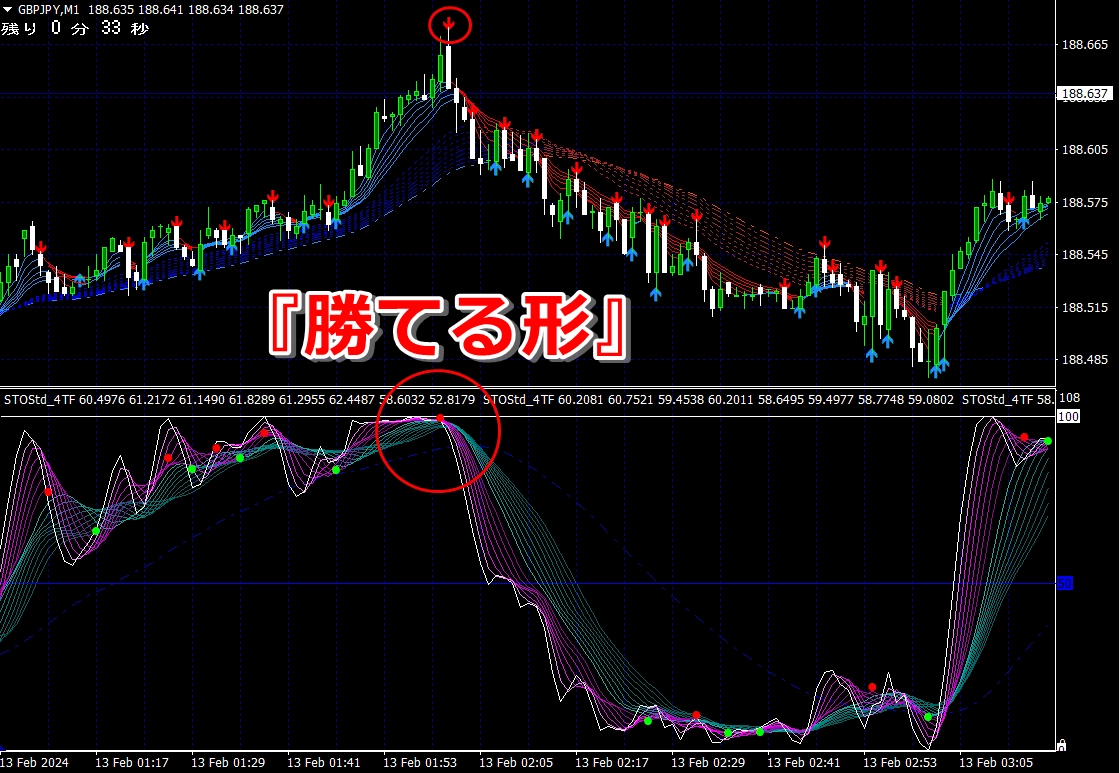
Task: Click the 13 Feb 2024 date label
Action: pyautogui.click(x=36, y=762)
